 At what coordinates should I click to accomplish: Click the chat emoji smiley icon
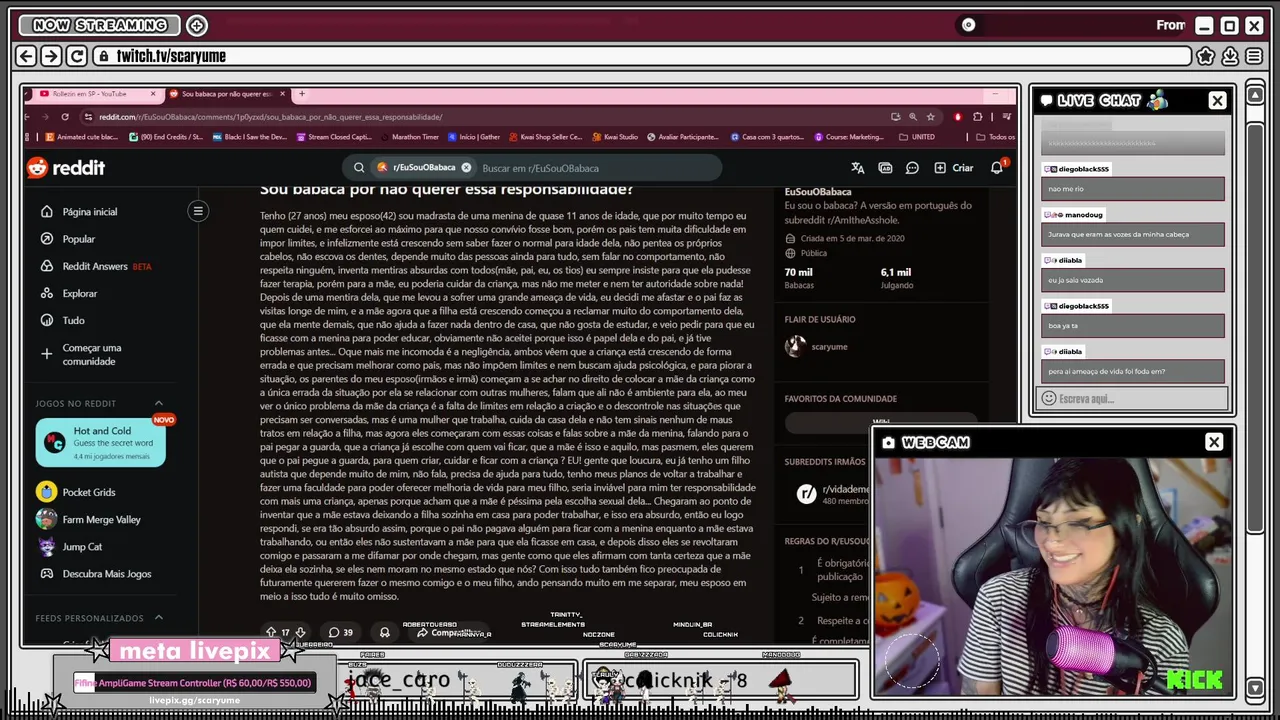point(1048,398)
